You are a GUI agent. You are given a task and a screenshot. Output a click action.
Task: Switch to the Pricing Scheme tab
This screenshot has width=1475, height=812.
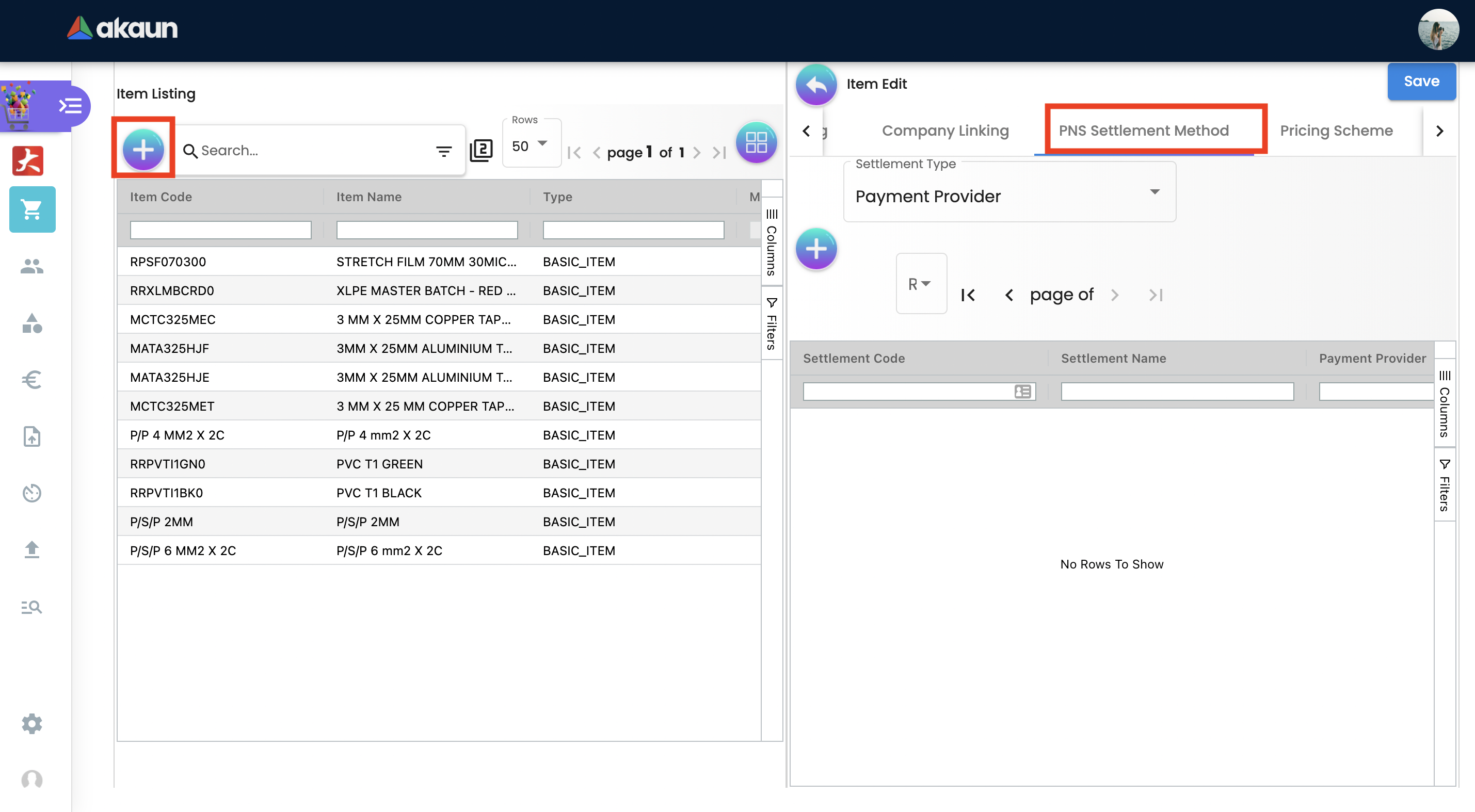point(1336,131)
